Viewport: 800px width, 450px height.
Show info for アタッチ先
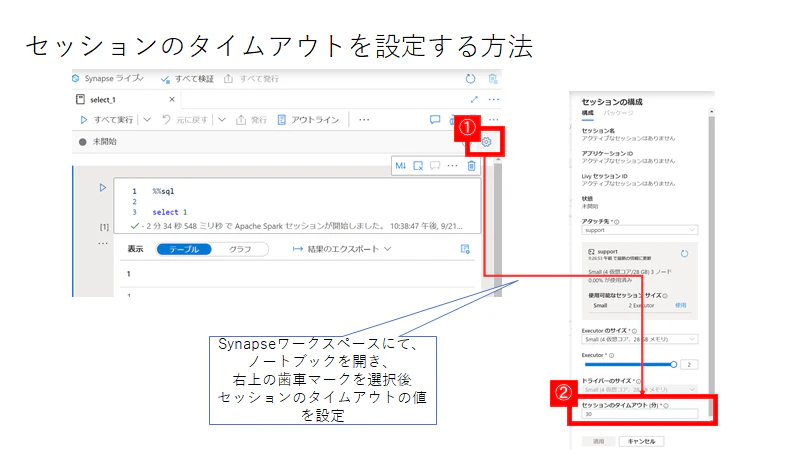click(x=617, y=222)
